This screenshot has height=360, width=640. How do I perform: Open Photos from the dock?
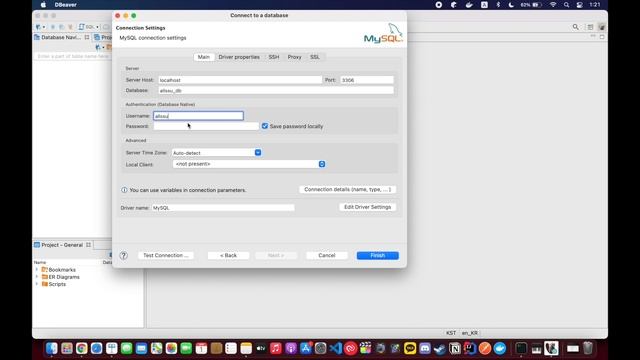click(171, 348)
